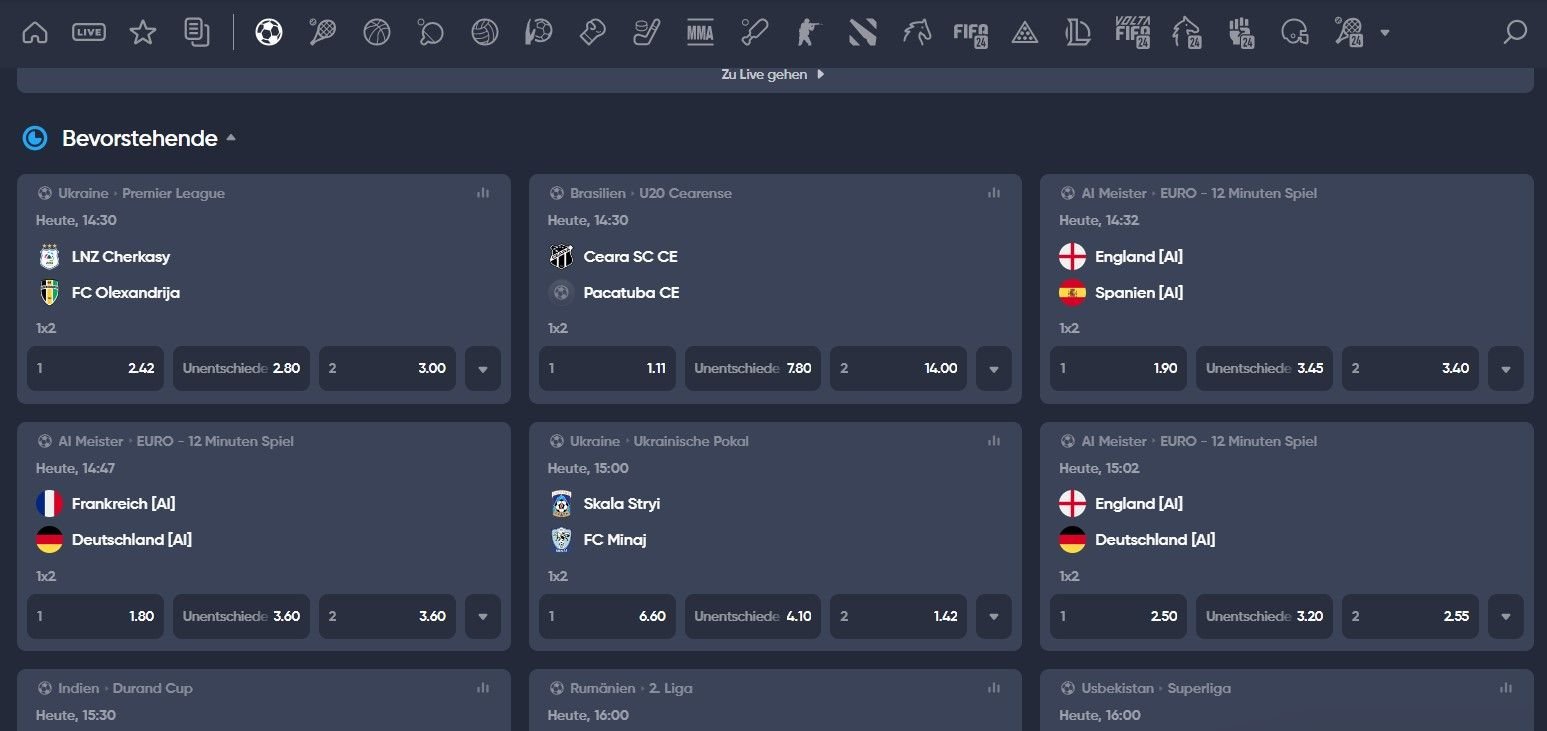The image size is (1547, 731).
Task: Open the Ukrainische Pokal league link
Action: (659, 441)
